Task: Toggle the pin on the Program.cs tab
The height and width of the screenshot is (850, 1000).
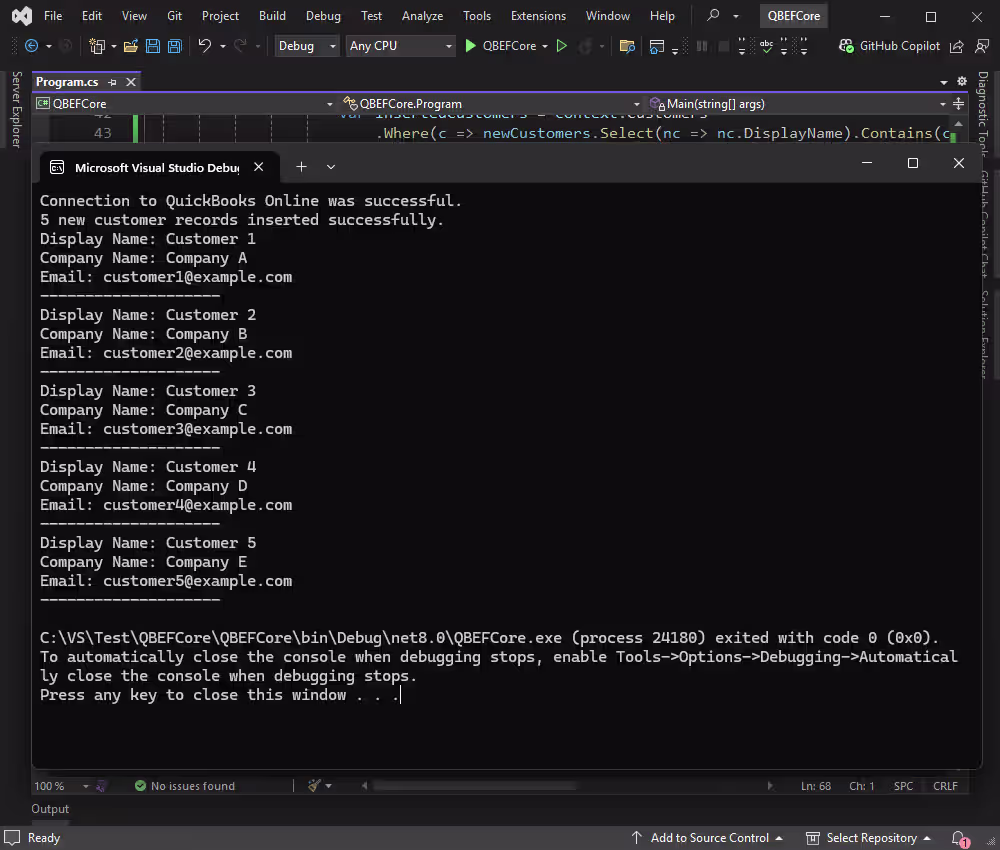Action: (112, 82)
